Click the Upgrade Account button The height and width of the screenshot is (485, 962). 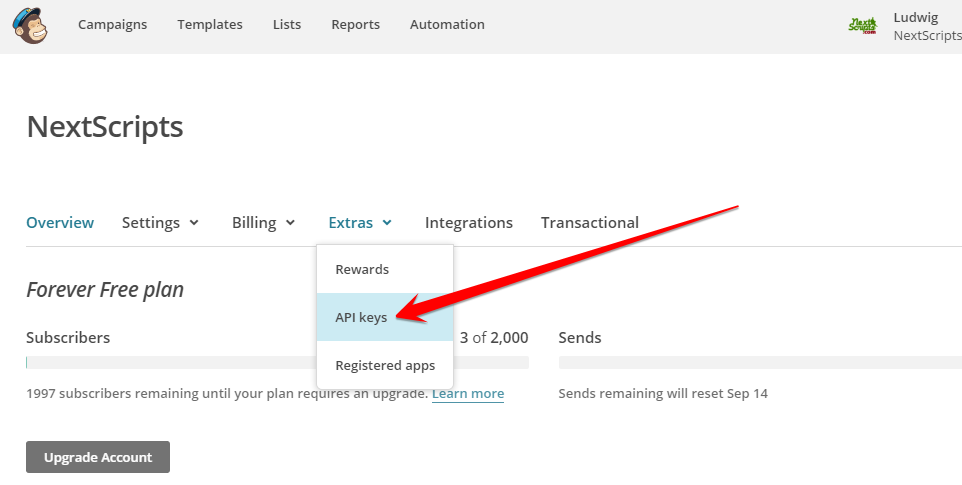point(98,457)
